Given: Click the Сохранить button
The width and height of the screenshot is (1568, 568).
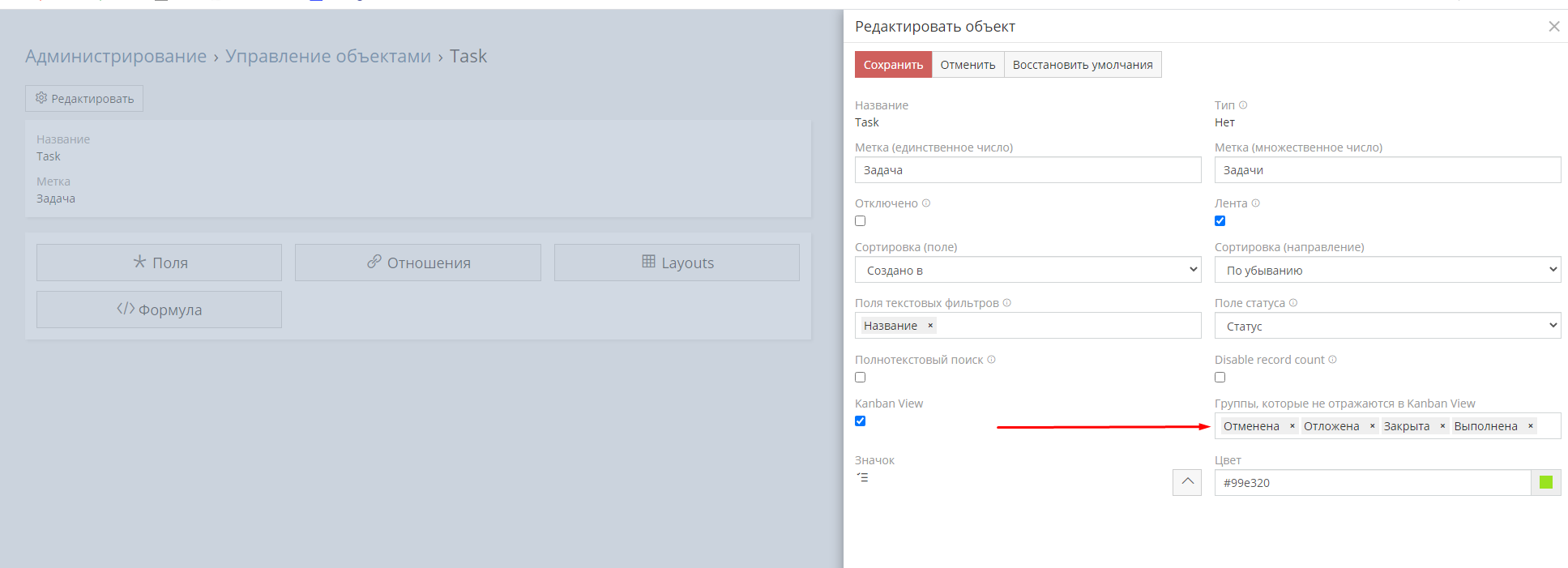Looking at the screenshot, I should coord(893,65).
